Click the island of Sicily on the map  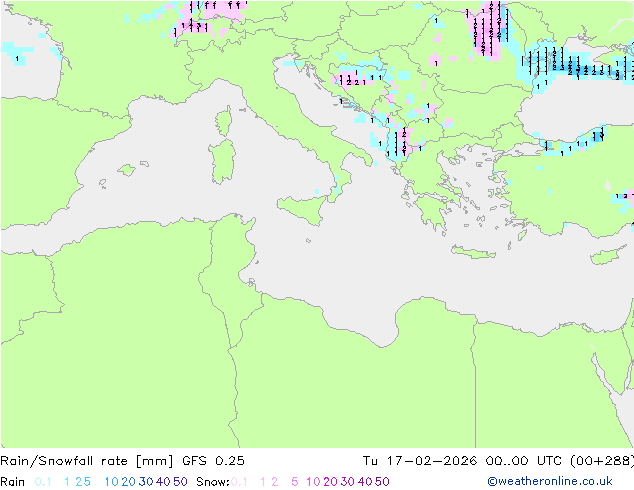tap(304, 209)
